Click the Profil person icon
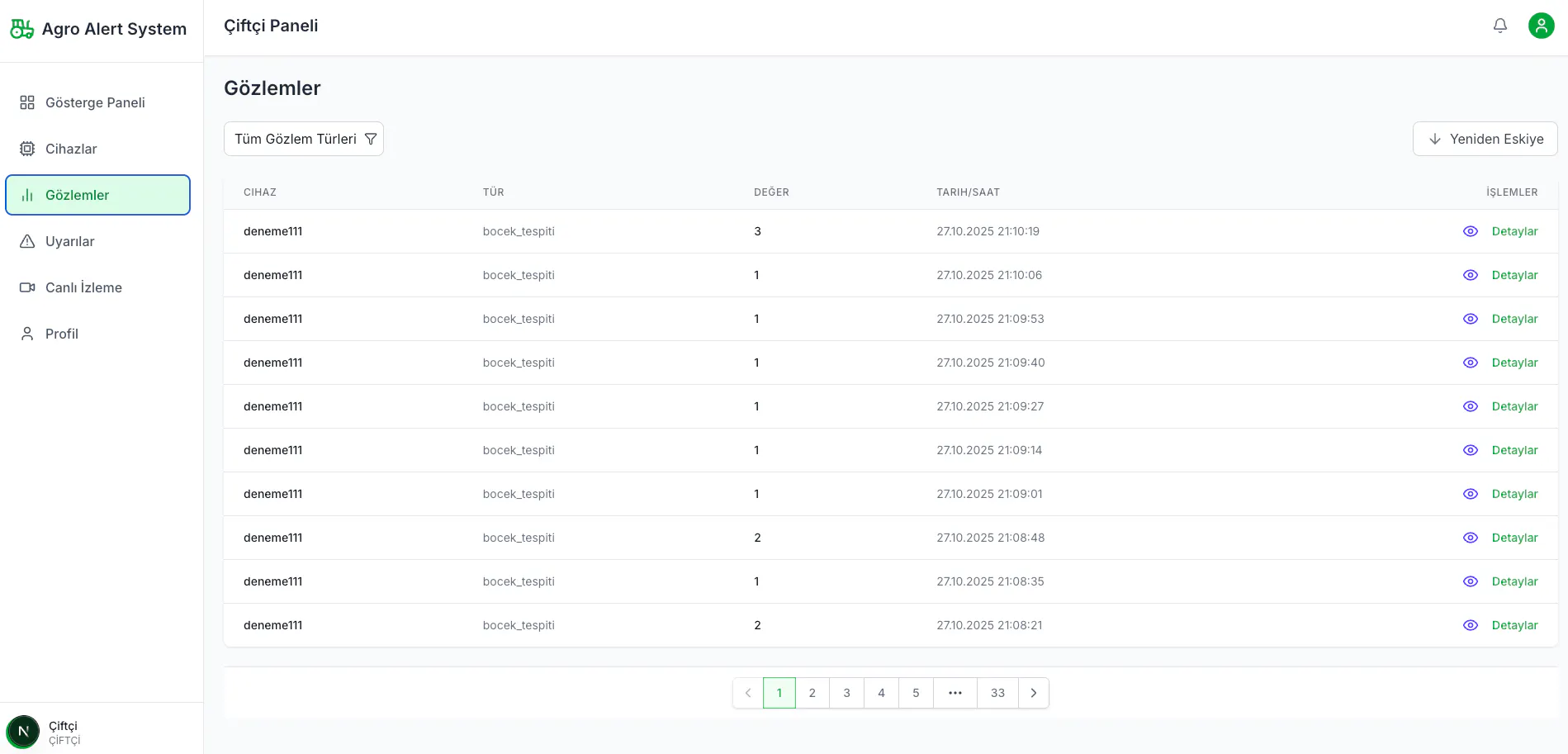Image resolution: width=1568 pixels, height=754 pixels. click(x=27, y=334)
